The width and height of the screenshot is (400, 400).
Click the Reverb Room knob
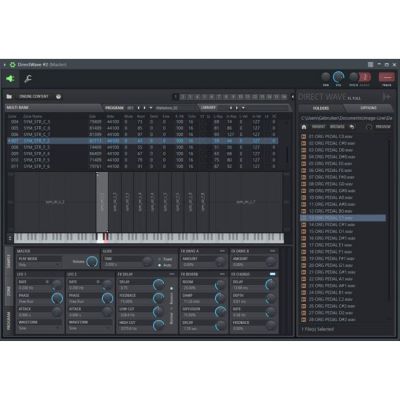(220, 285)
